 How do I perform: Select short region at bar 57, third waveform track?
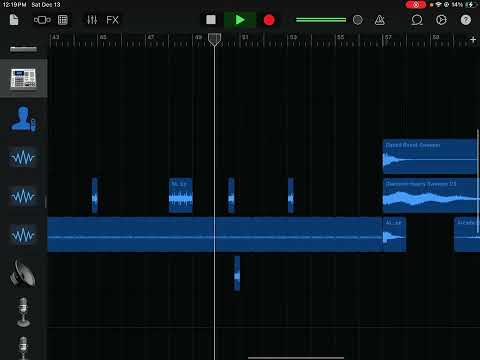click(395, 234)
